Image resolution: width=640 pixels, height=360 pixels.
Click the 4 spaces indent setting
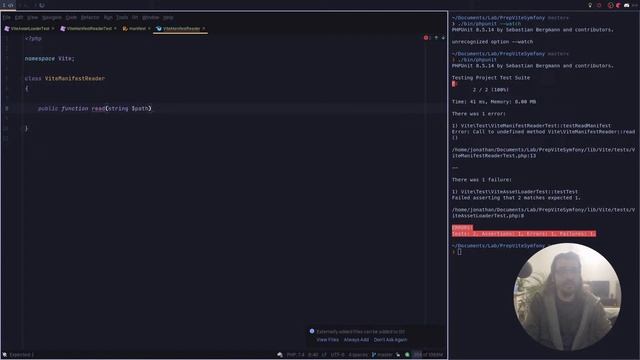pos(358,355)
